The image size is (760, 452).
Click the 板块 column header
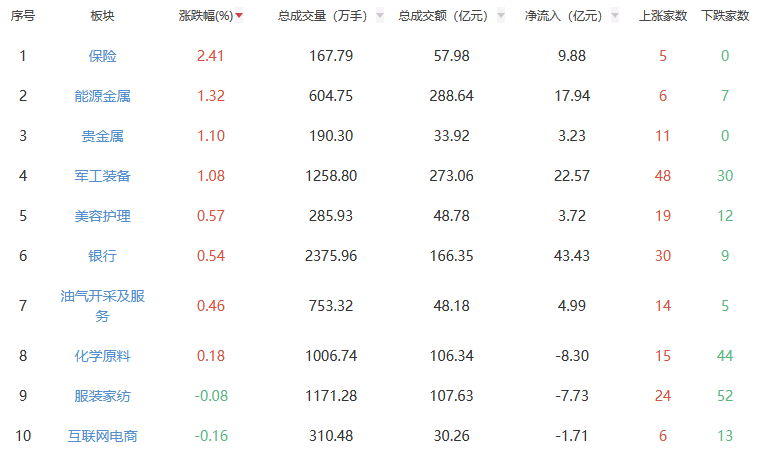click(102, 16)
